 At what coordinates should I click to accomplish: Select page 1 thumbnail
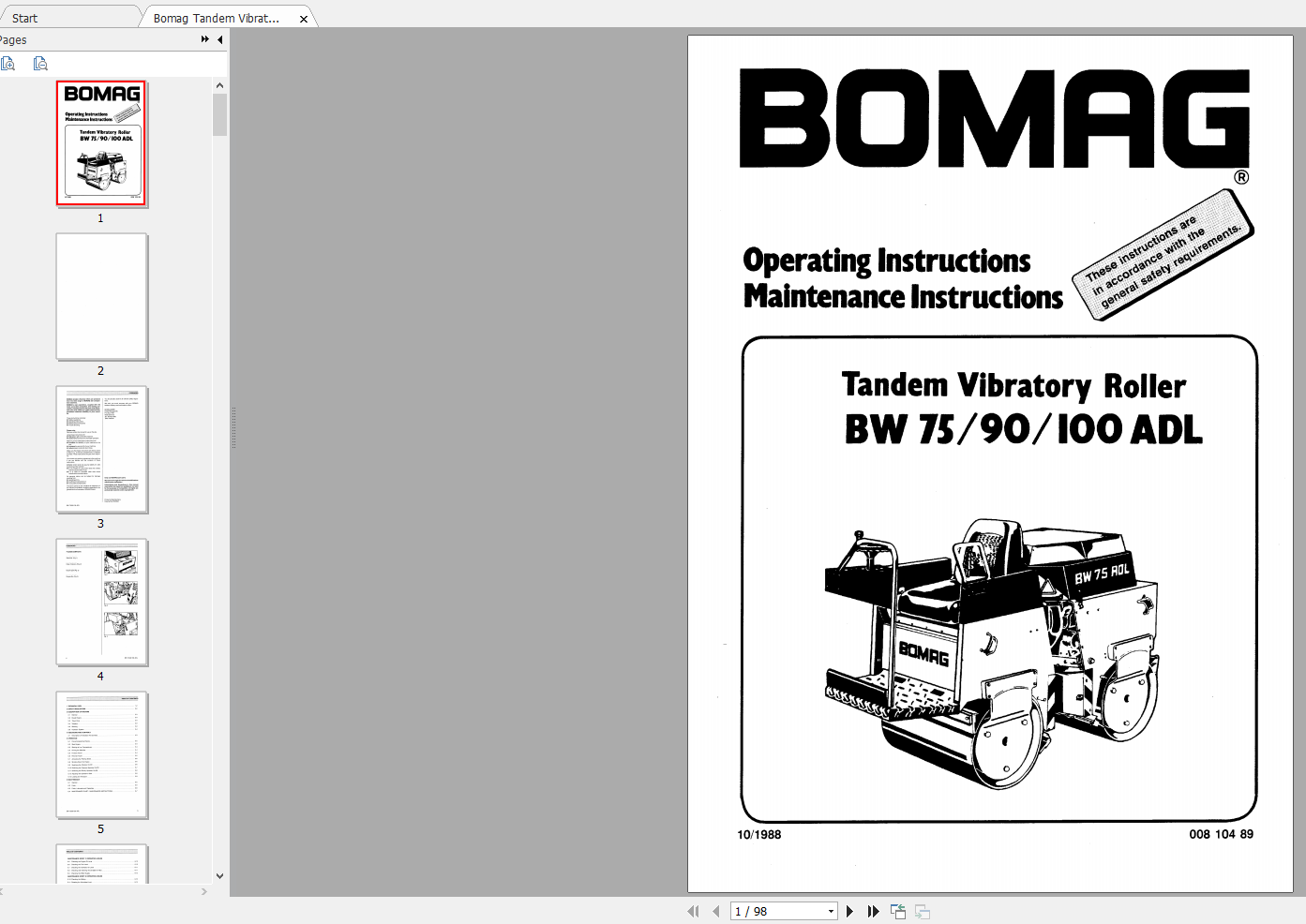click(101, 142)
